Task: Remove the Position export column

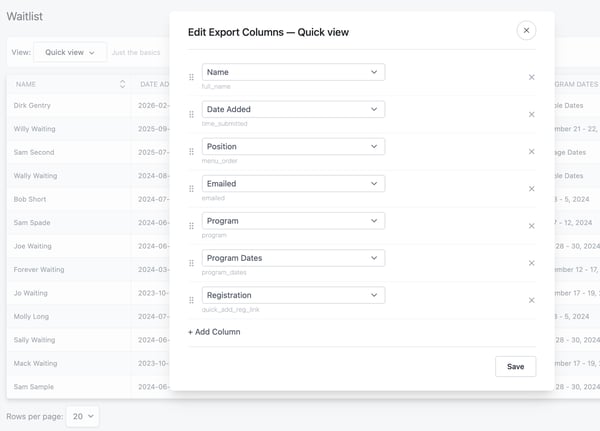Action: point(532,152)
